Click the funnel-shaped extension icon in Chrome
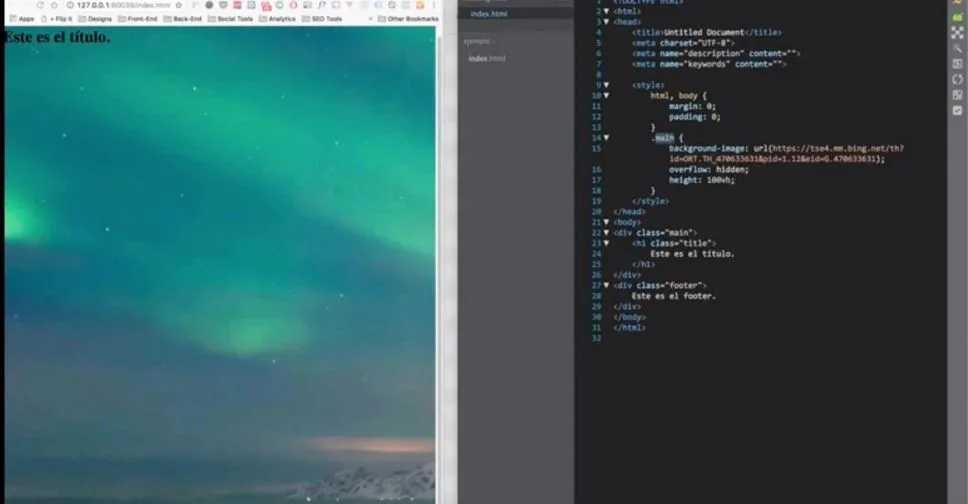 (350, 5)
